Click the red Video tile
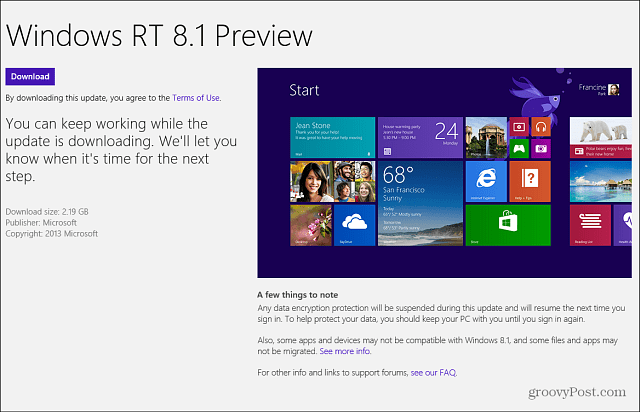 (x=519, y=127)
